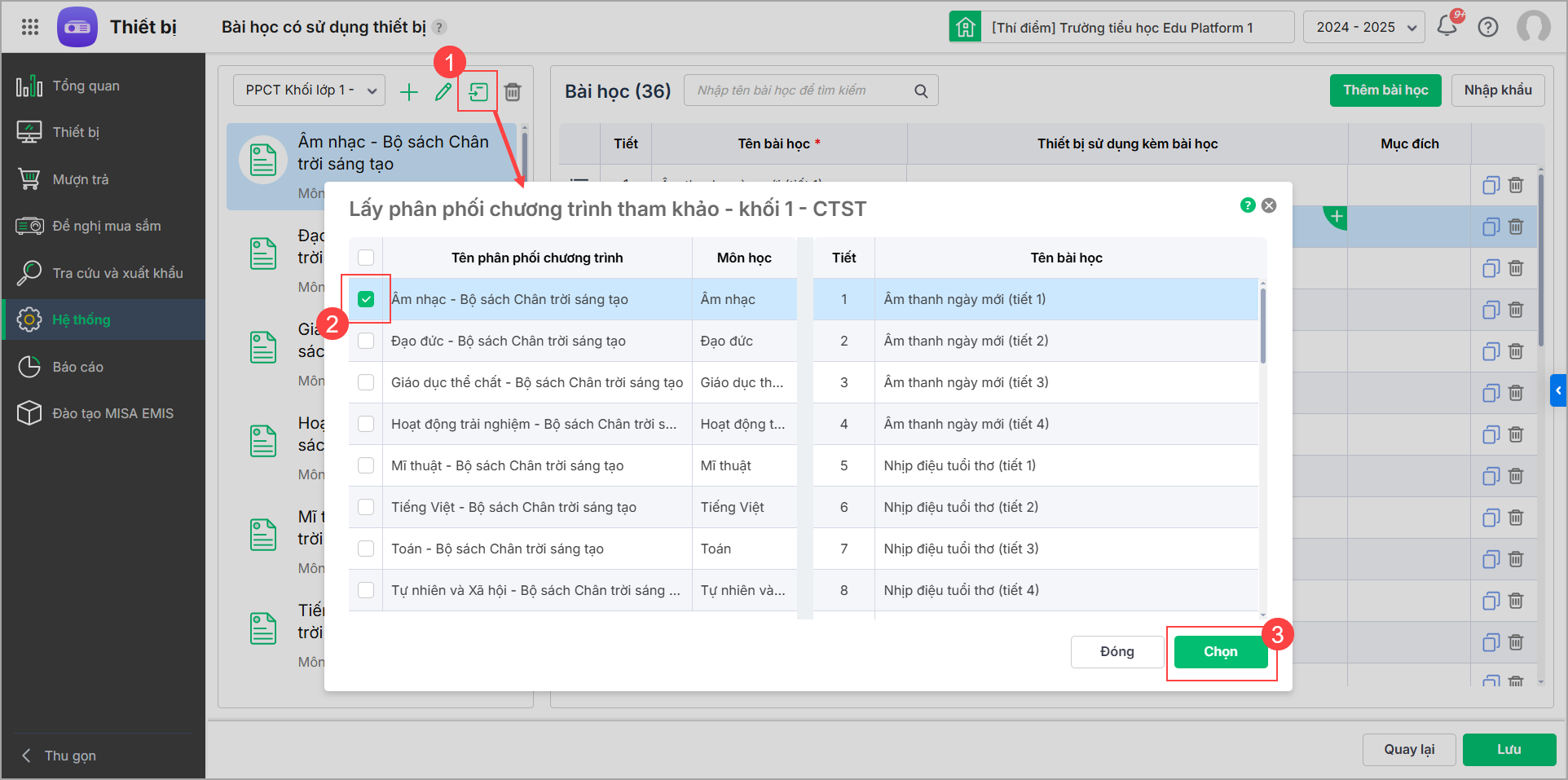
Task: Open Tra cứu và xuất khẩu in sidebar
Action: click(104, 273)
